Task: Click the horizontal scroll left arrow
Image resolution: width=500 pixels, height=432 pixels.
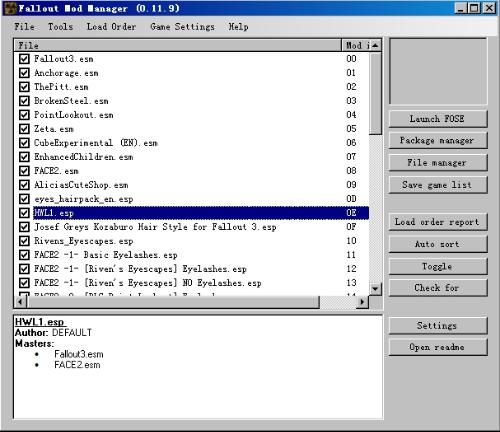Action: click(20, 302)
